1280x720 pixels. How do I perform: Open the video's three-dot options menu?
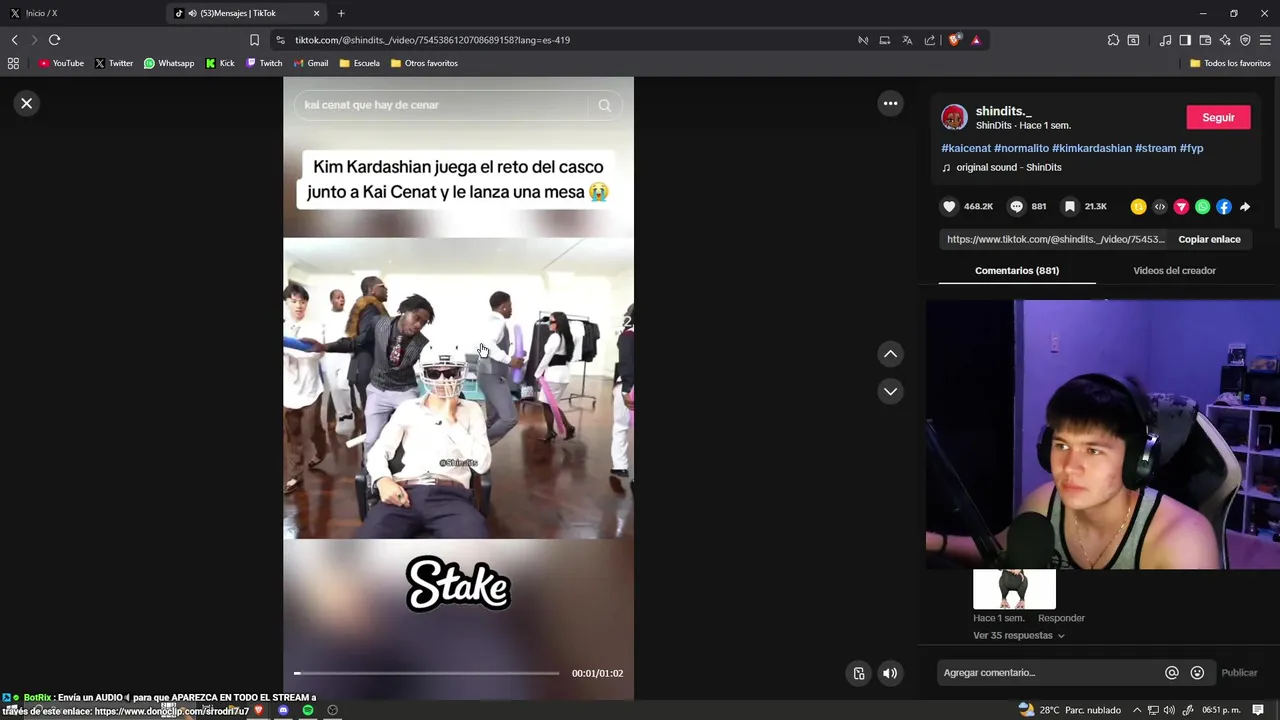coord(890,103)
